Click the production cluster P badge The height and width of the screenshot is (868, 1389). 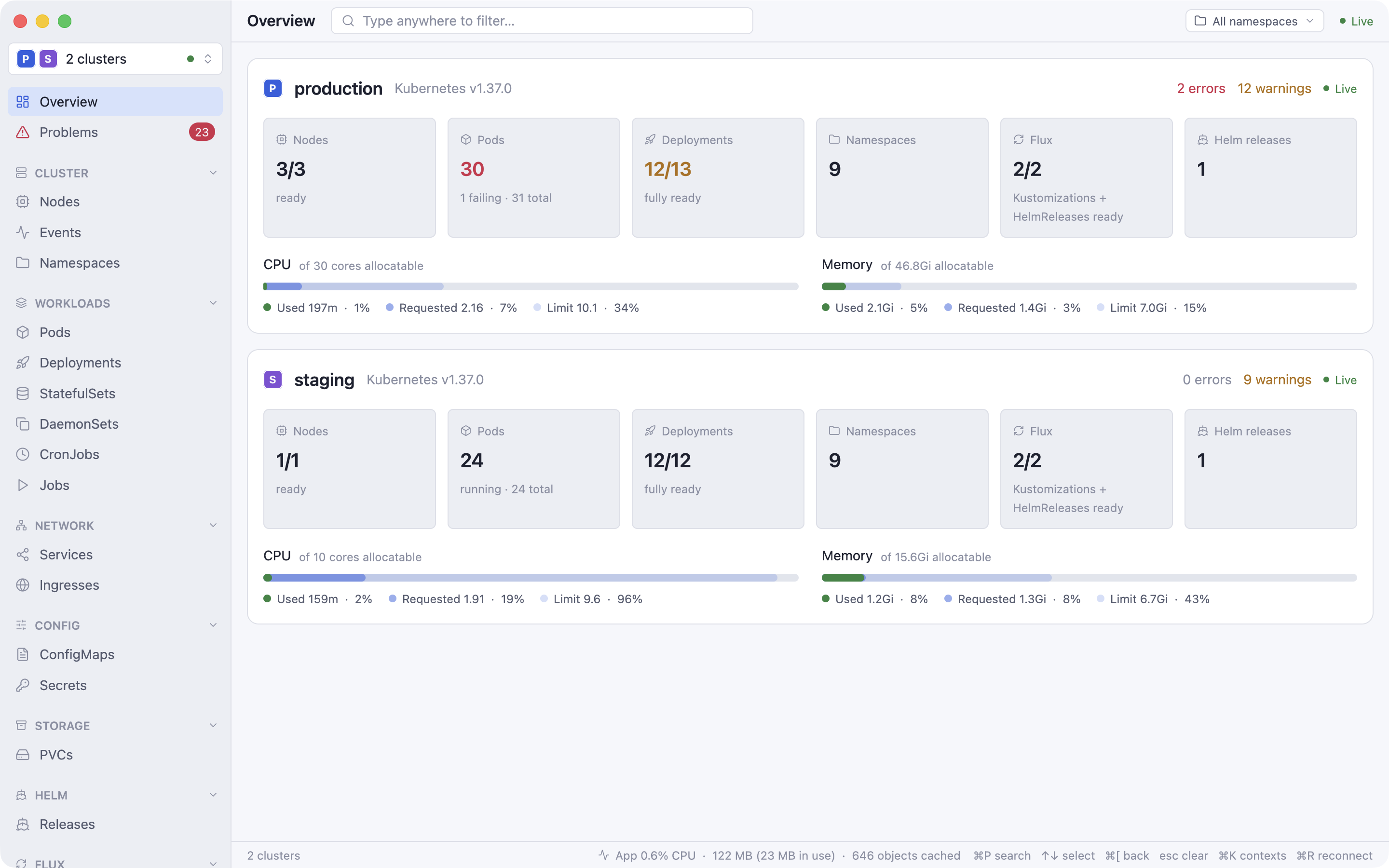tap(272, 88)
